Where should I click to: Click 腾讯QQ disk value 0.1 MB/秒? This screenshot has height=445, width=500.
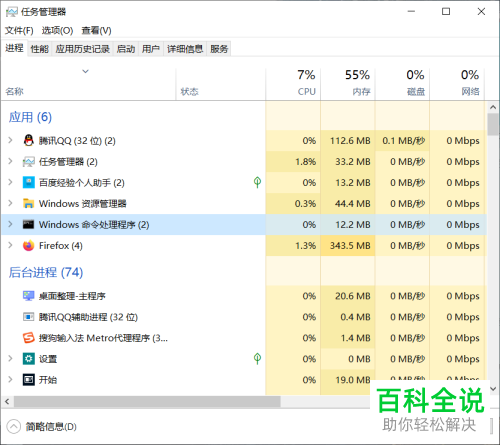(x=404, y=141)
